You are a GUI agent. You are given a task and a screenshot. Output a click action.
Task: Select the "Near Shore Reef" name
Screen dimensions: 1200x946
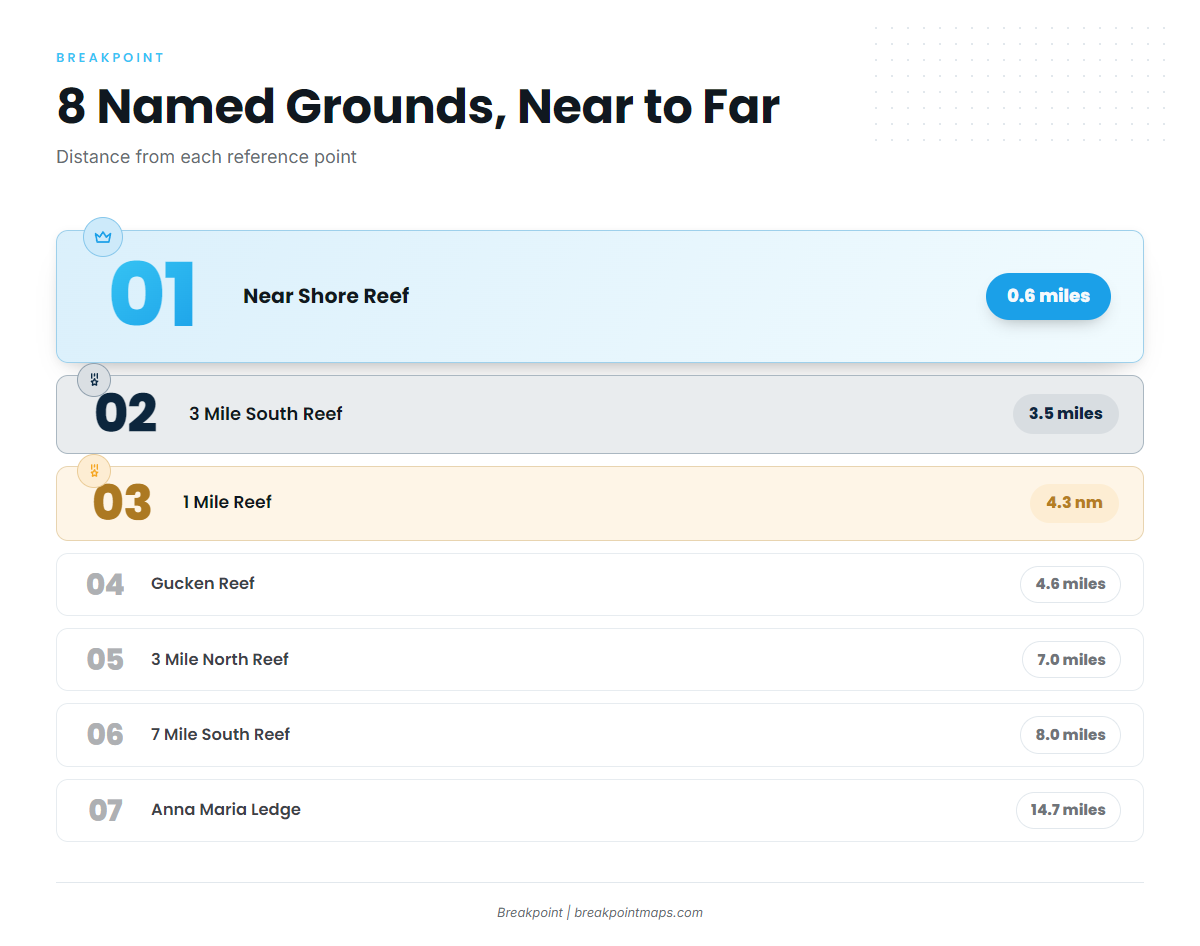(x=326, y=296)
